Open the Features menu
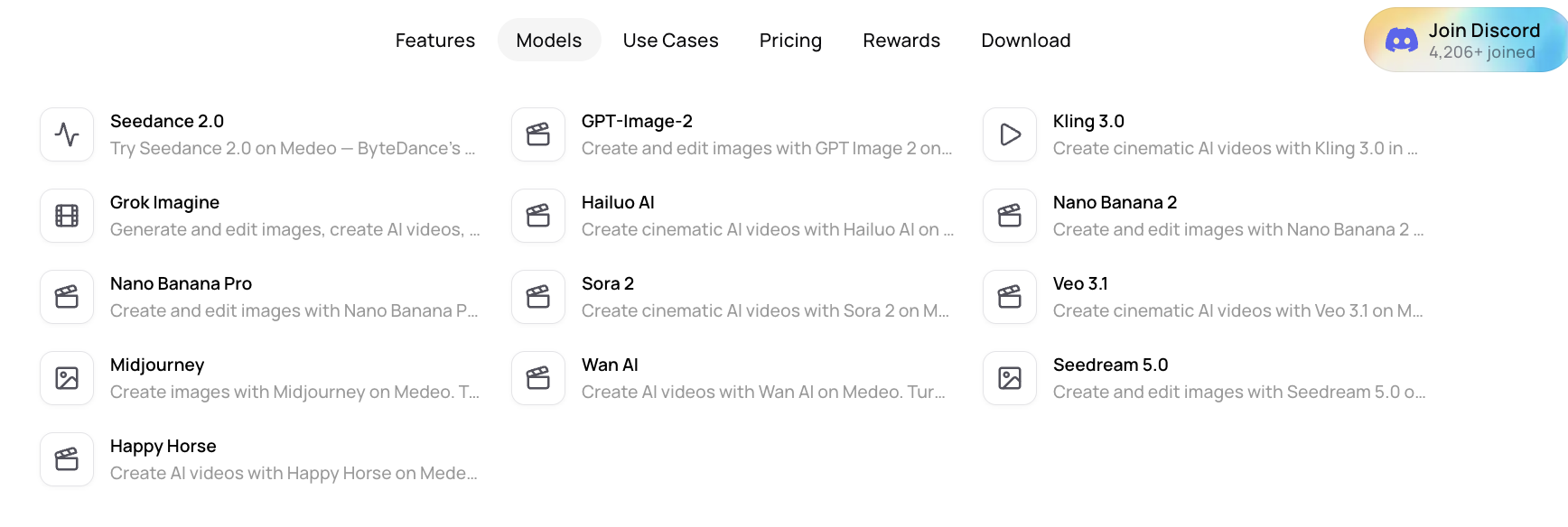Image resolution: width=1568 pixels, height=527 pixels. (x=435, y=41)
